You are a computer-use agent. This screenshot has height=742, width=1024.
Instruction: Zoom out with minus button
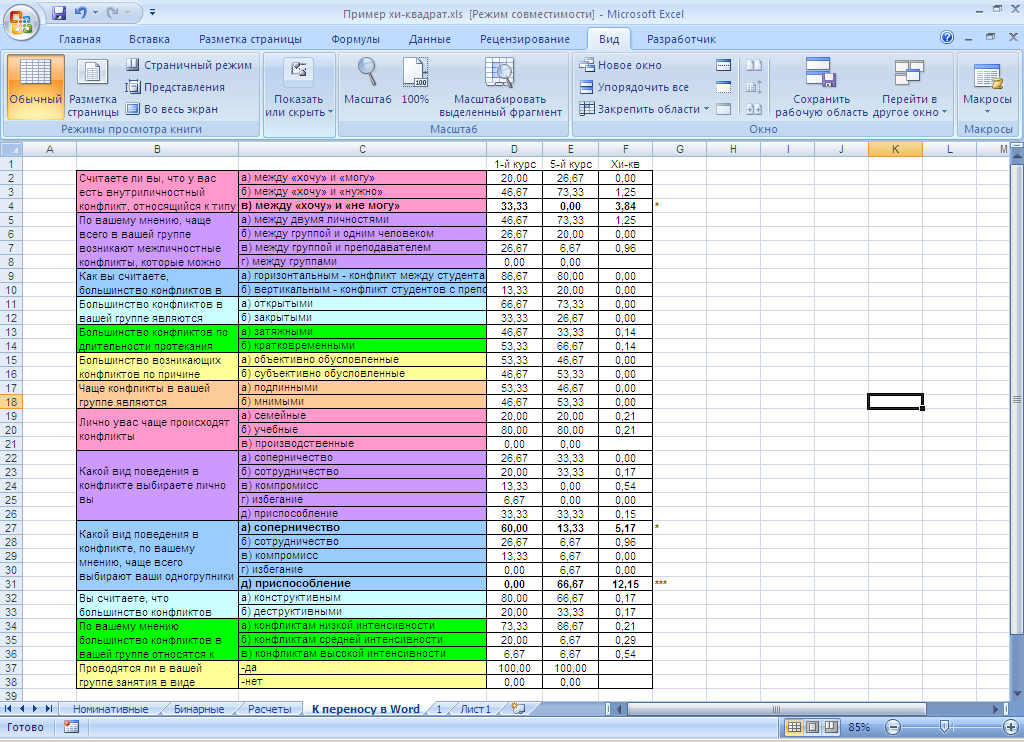[893, 727]
